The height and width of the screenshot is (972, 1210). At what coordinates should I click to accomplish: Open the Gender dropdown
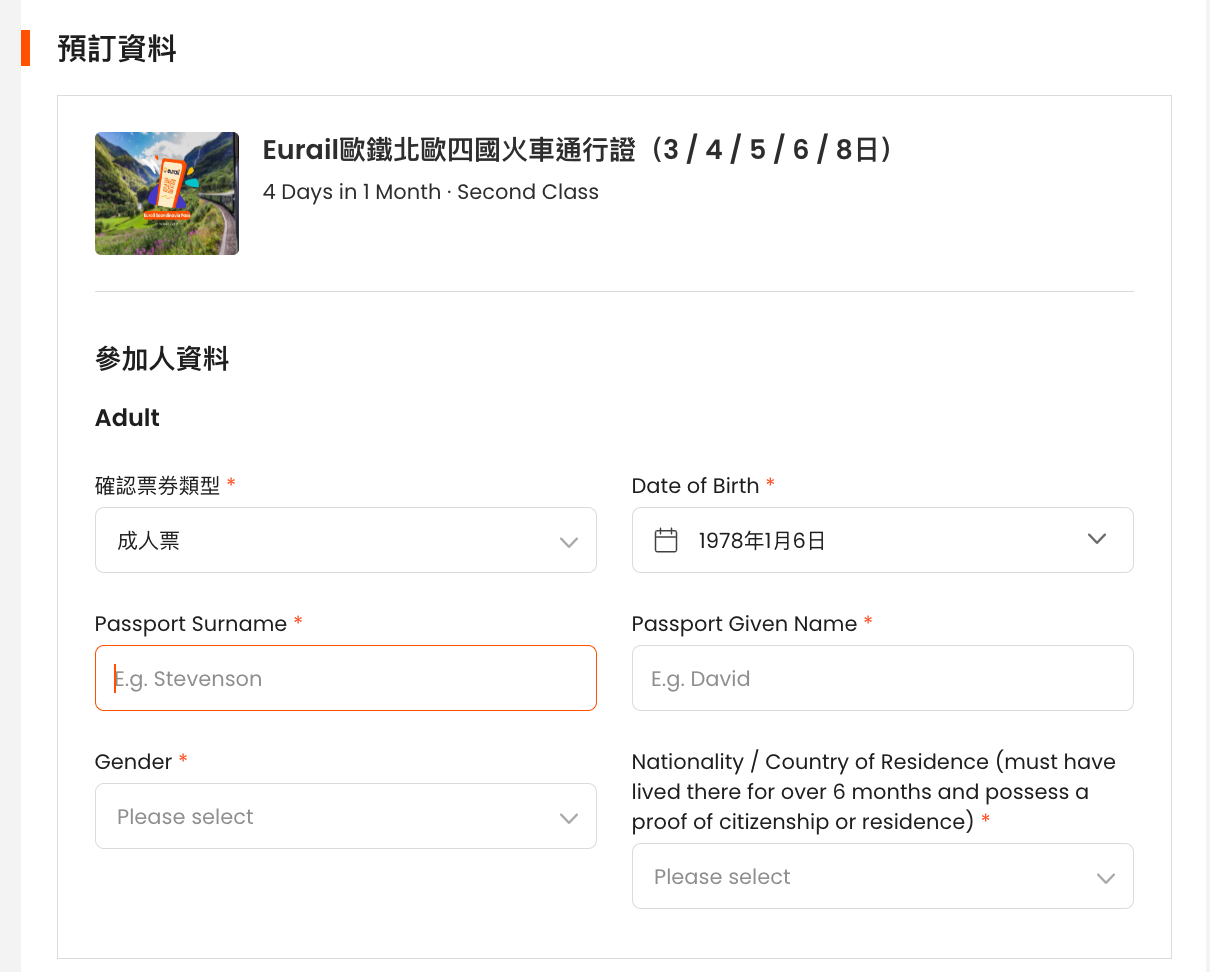click(x=346, y=816)
